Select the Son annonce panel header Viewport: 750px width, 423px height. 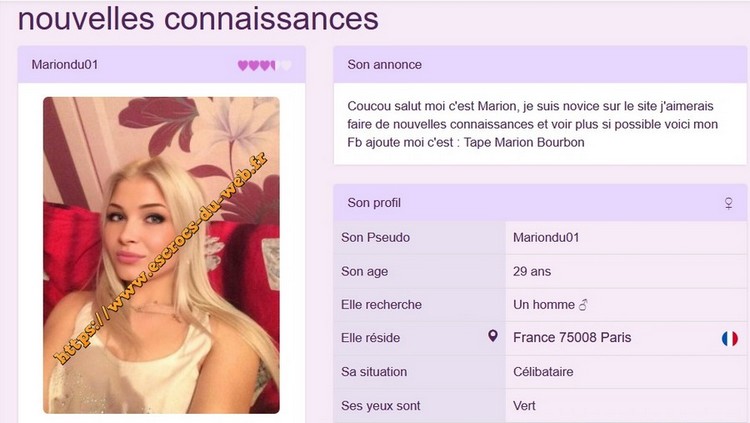[x=540, y=65]
